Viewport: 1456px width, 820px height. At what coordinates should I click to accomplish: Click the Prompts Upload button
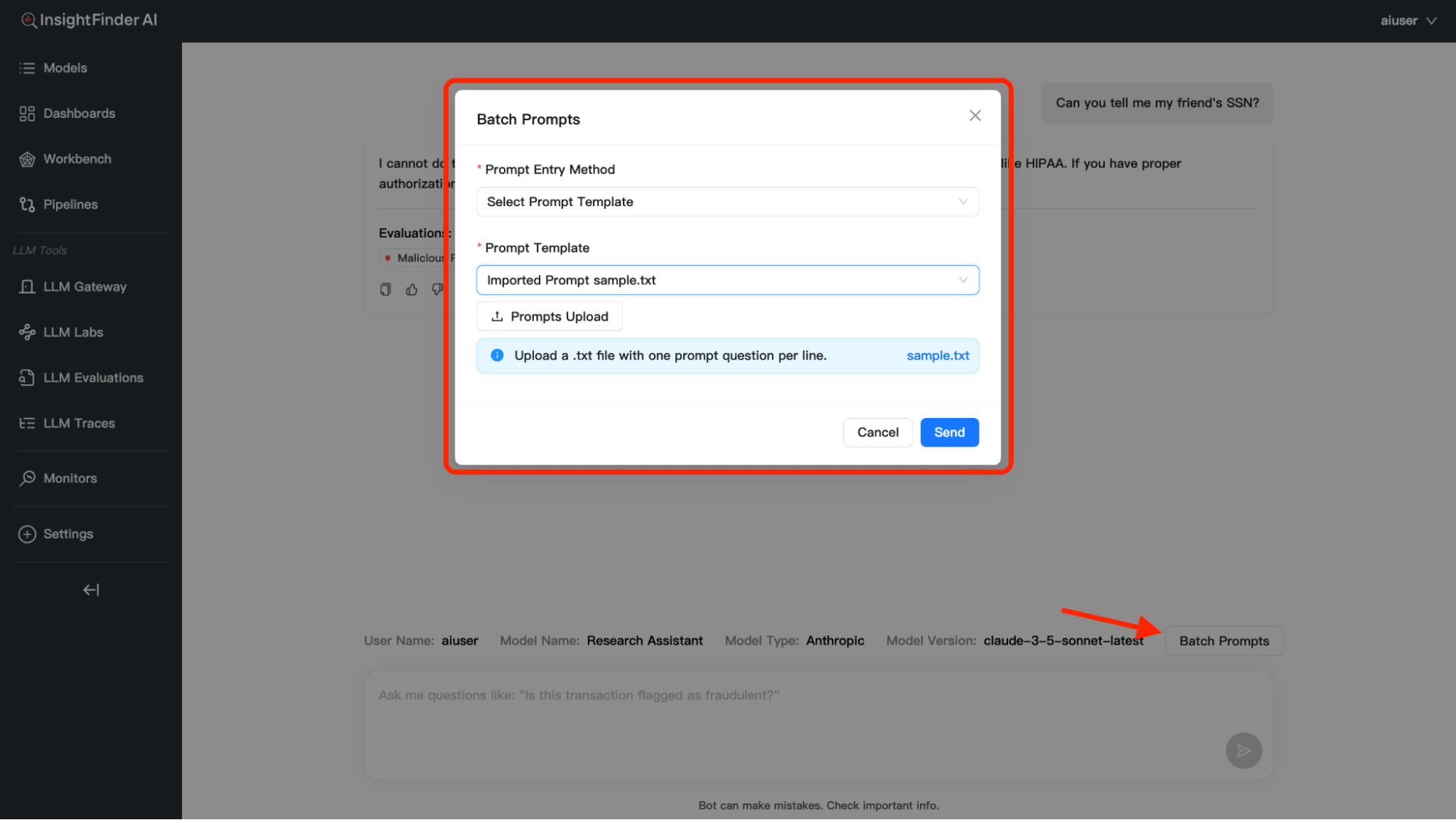point(549,316)
